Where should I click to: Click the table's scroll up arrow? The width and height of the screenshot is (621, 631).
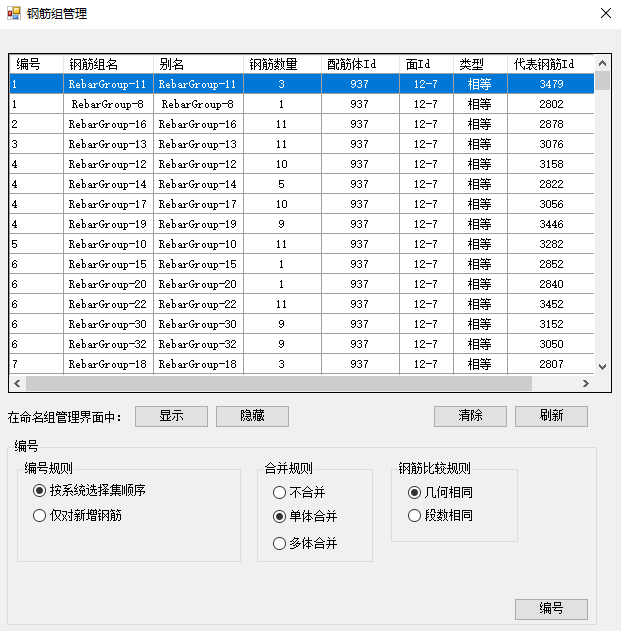tap(602, 63)
